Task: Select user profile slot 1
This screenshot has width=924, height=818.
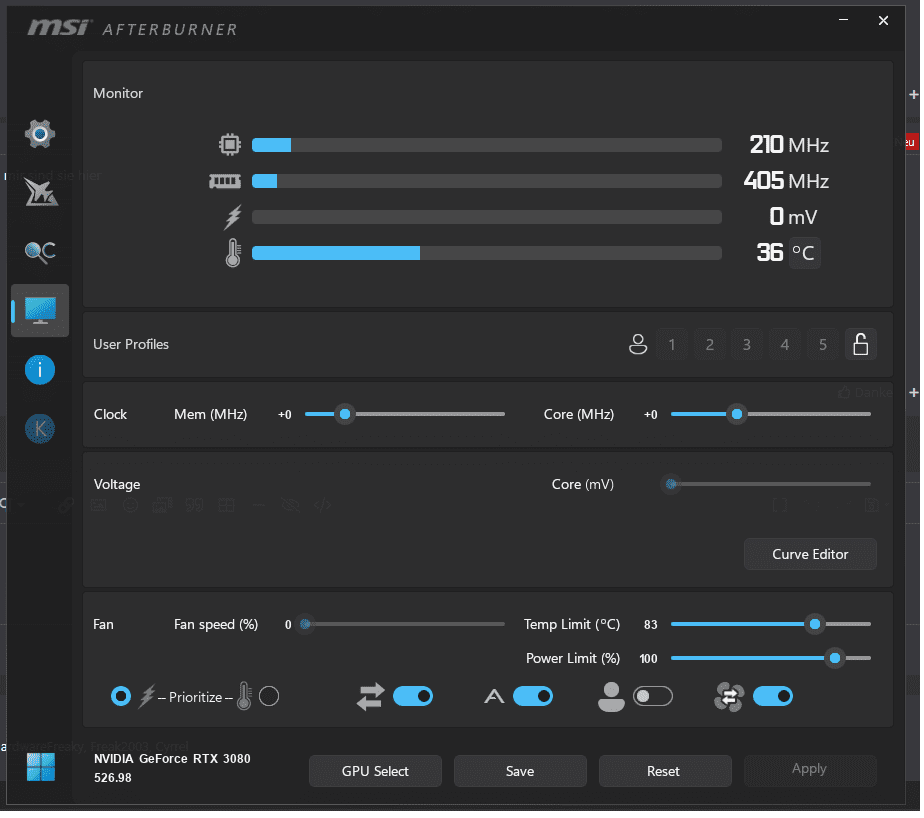Action: (672, 345)
